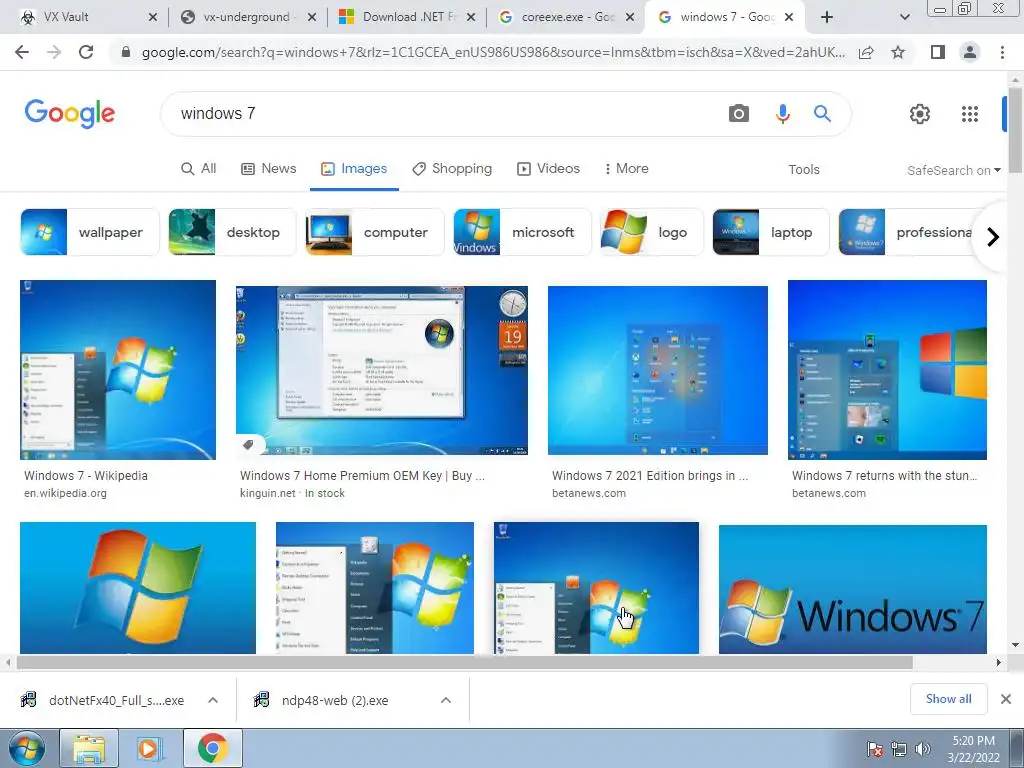This screenshot has height=768, width=1024.
Task: Click the en.wikipedia.org source link
Action: coord(65,494)
